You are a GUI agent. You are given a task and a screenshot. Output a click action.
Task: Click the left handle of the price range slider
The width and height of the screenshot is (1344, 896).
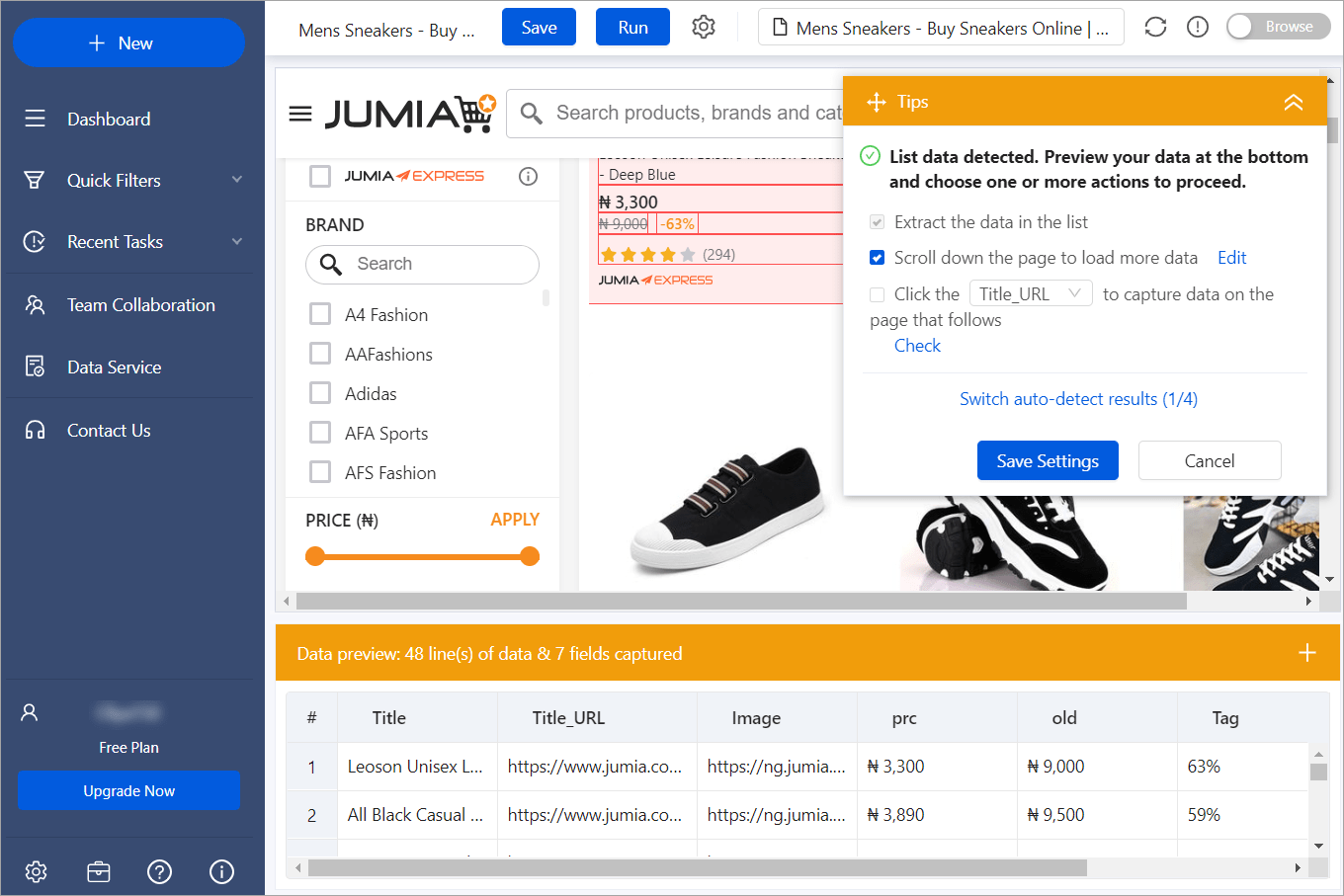pos(314,556)
